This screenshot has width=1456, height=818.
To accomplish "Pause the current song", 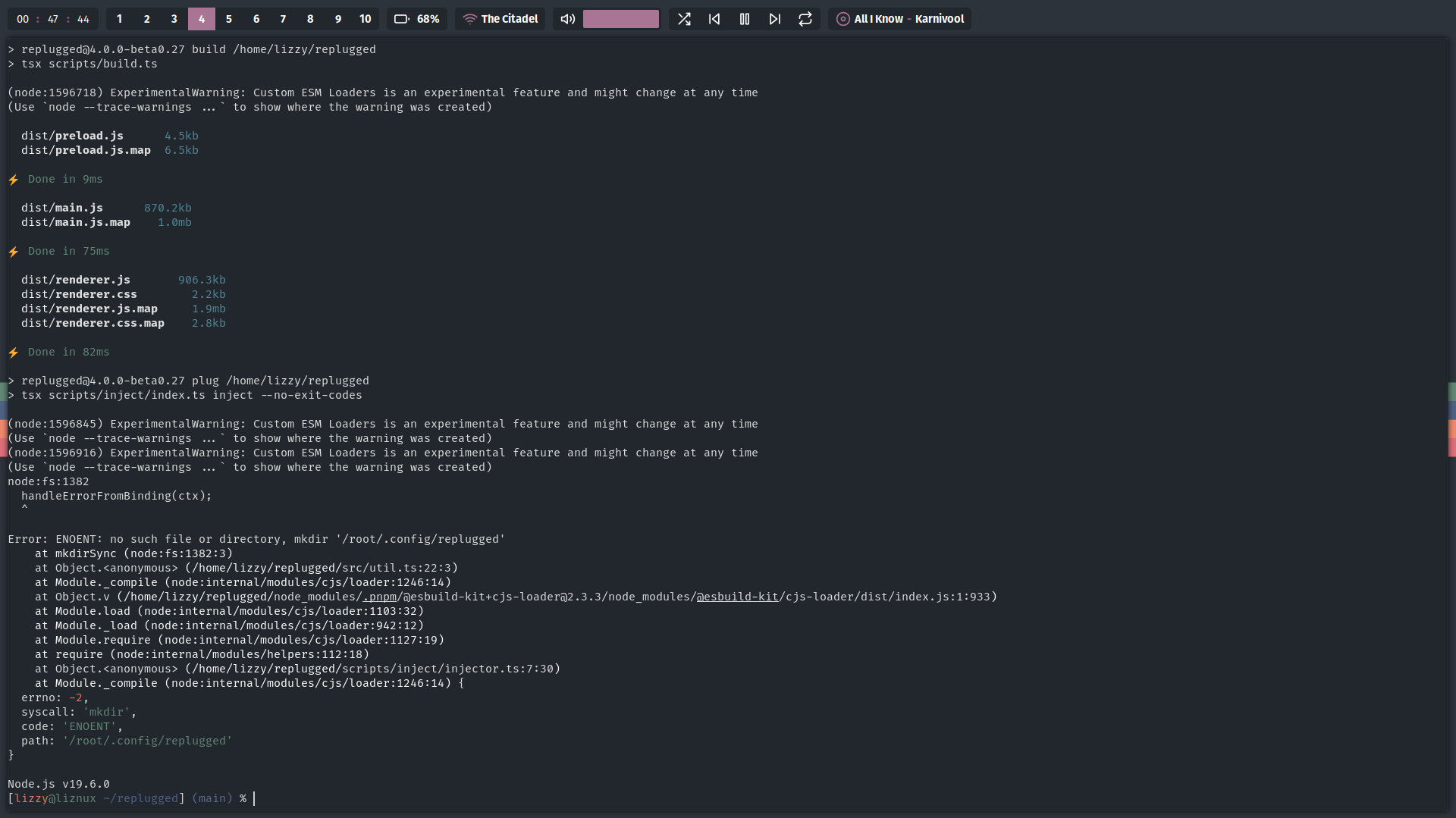I will 745,19.
